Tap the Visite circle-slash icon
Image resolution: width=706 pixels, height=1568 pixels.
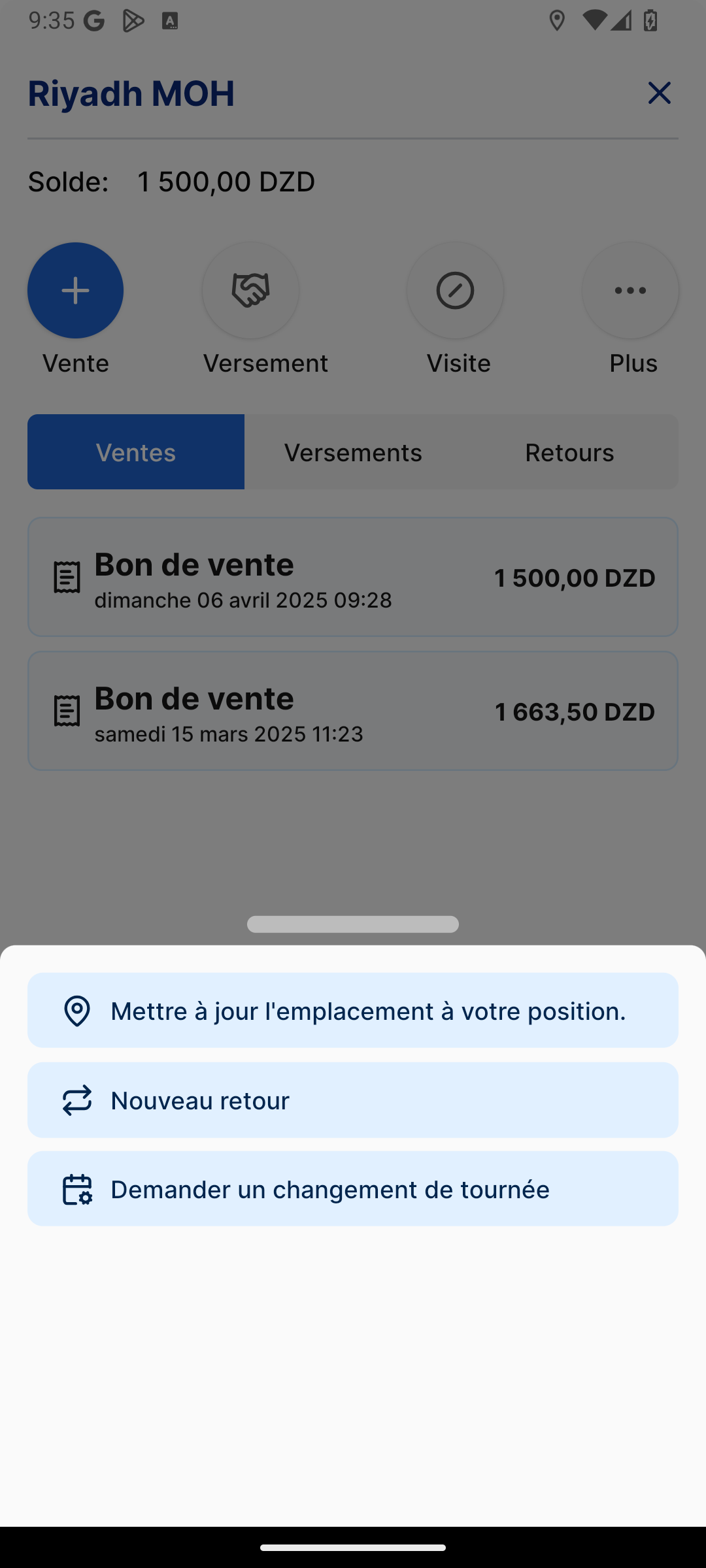pos(455,291)
